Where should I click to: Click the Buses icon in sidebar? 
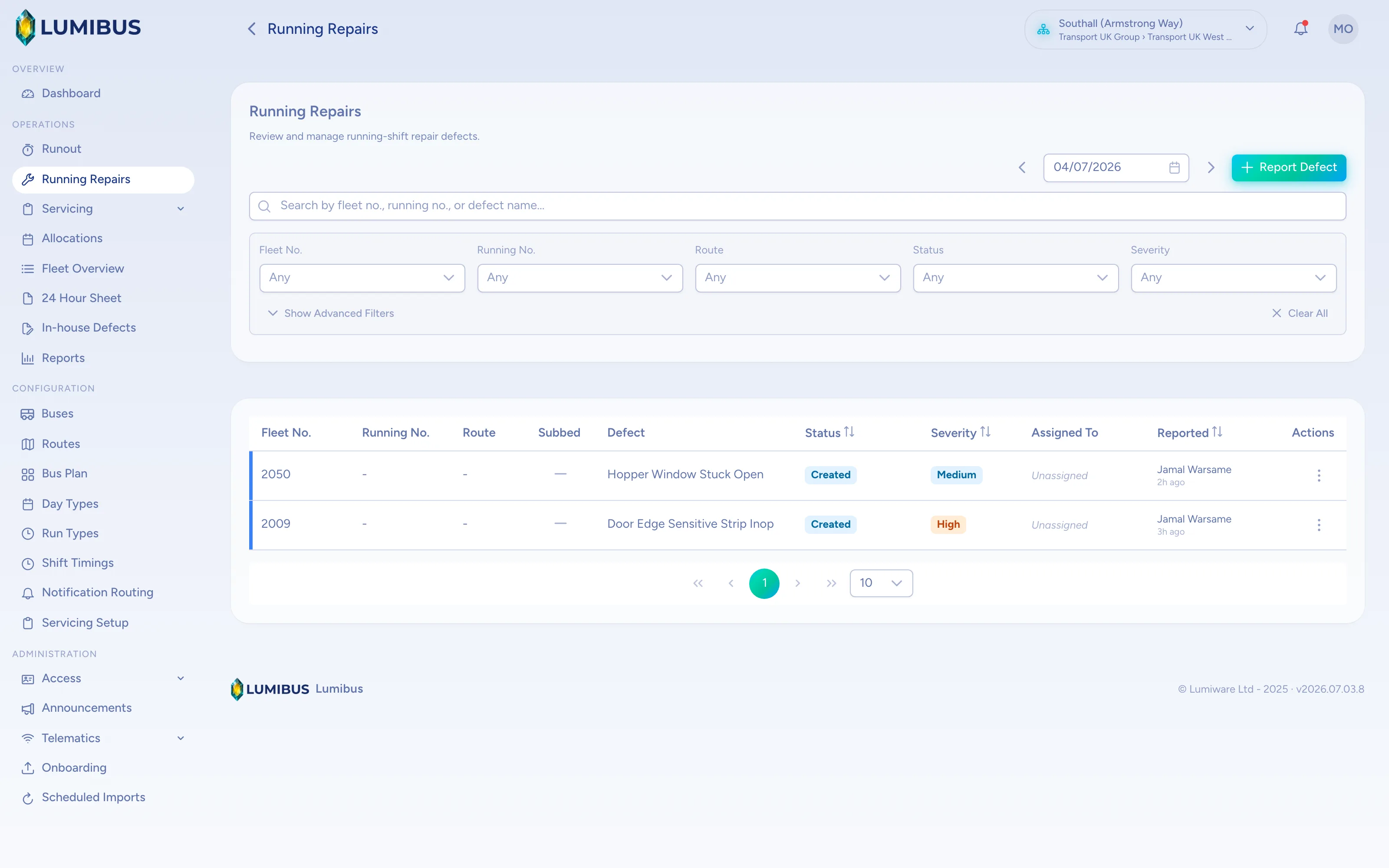(27, 414)
